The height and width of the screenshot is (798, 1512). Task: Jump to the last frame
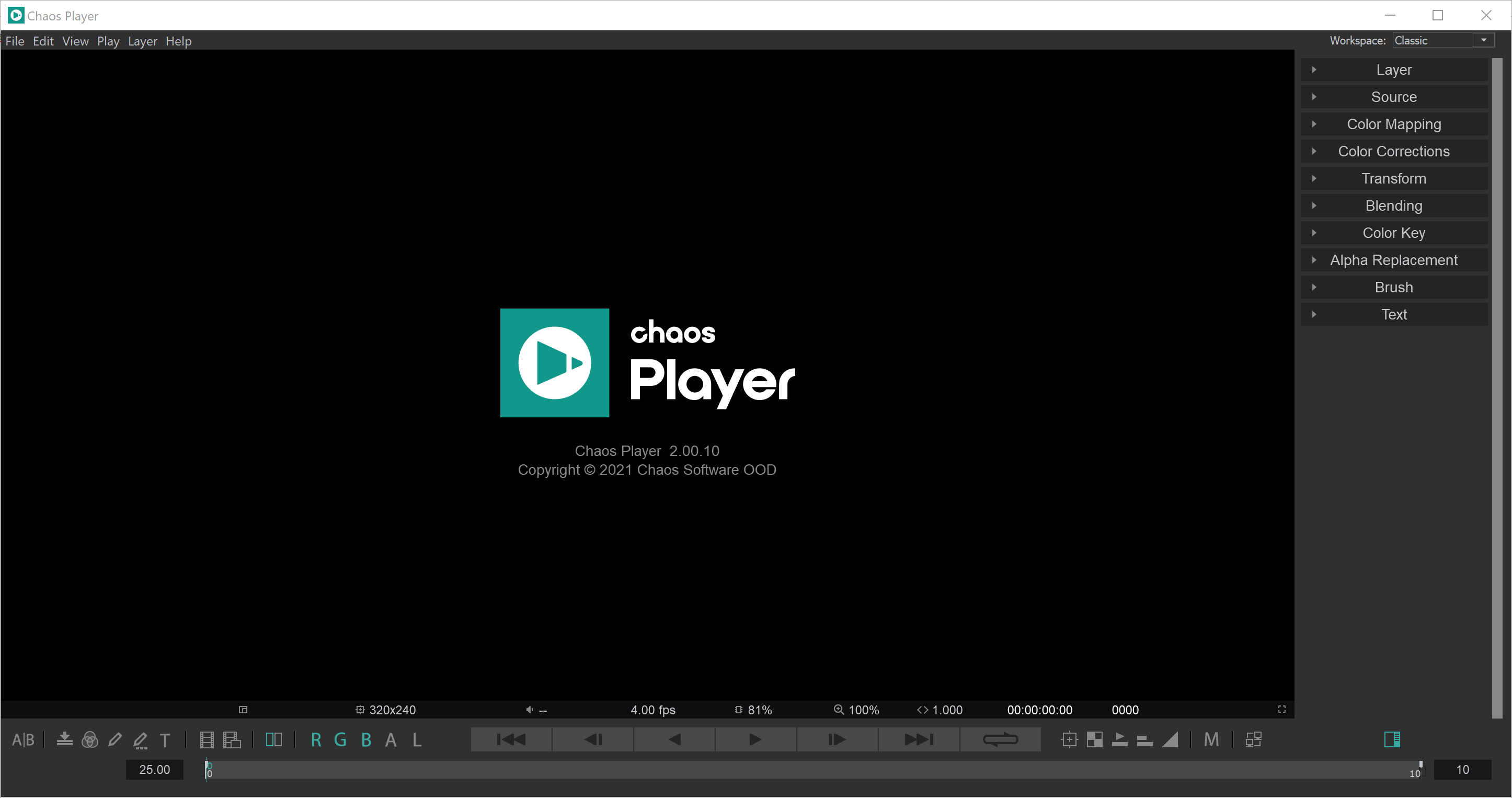[919, 739]
